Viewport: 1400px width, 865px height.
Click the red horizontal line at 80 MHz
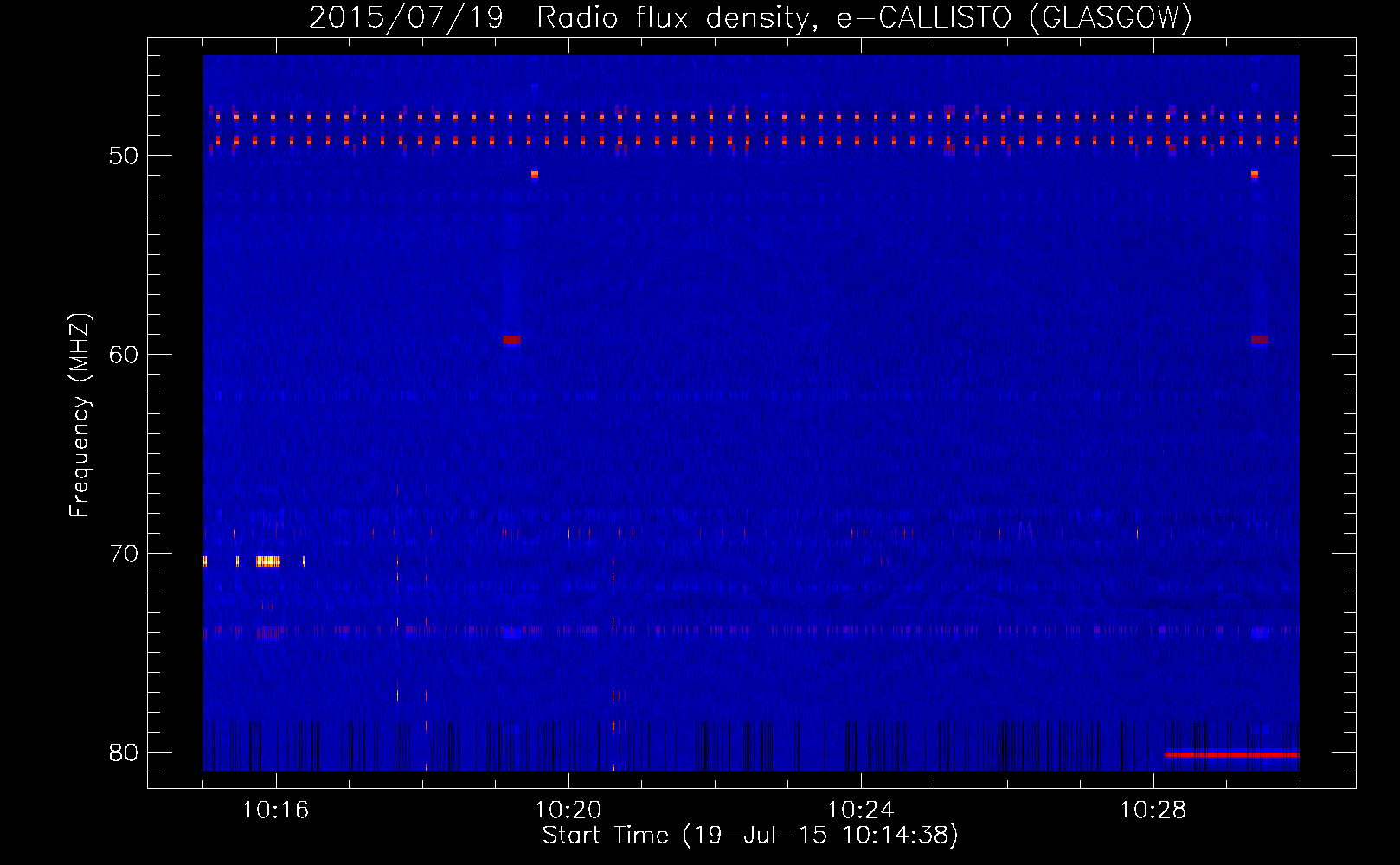(1231, 754)
